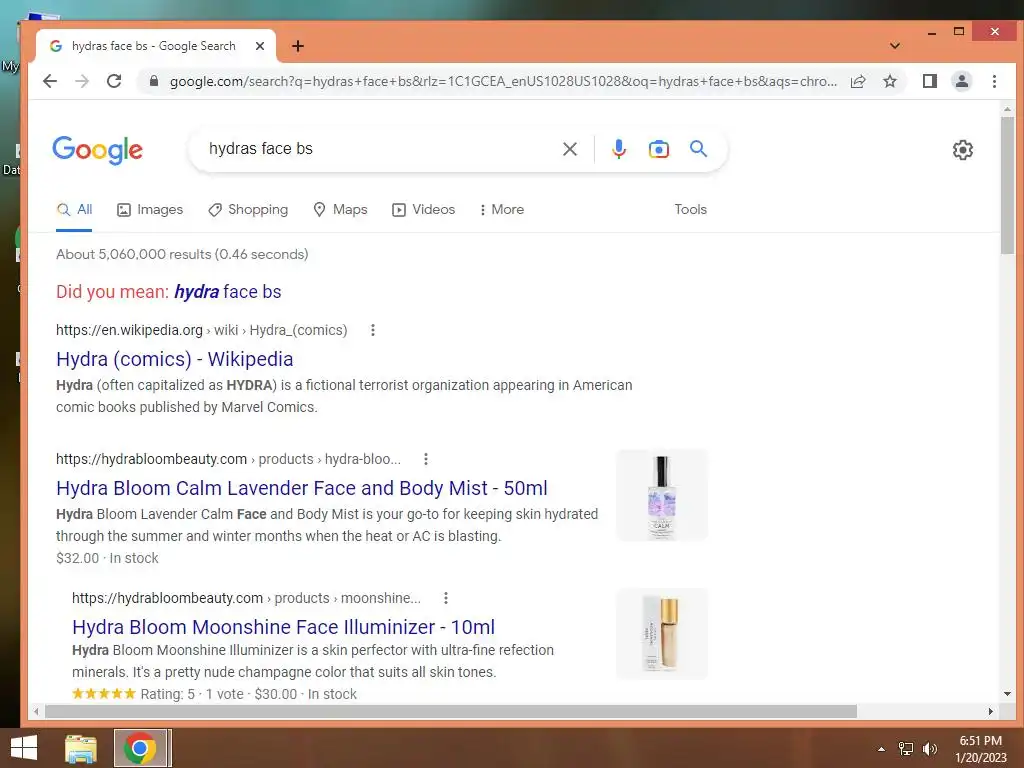Bookmark this tab with star icon
Viewport: 1024px width, 768px height.
click(x=889, y=81)
